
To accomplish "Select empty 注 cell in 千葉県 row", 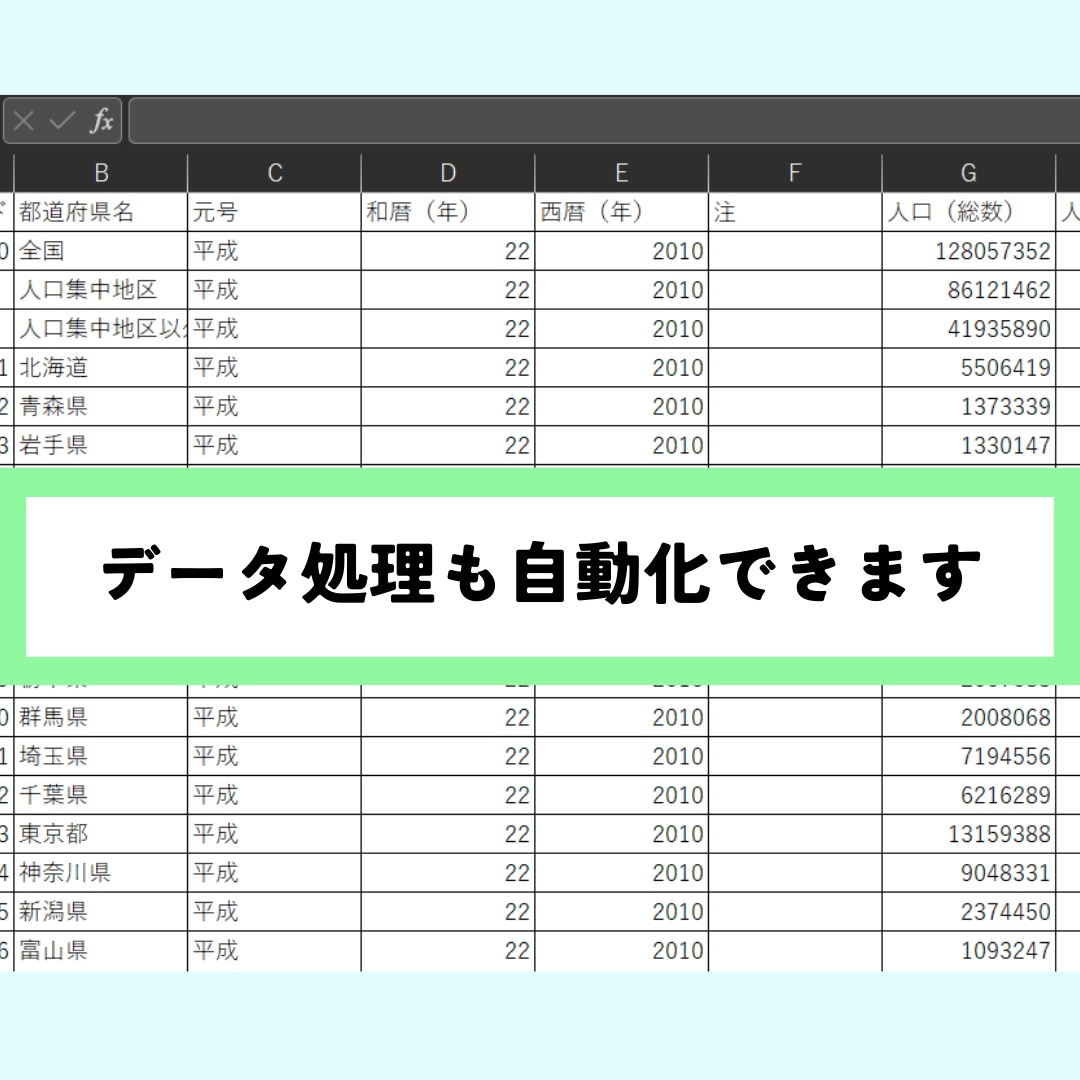I will coord(796,796).
